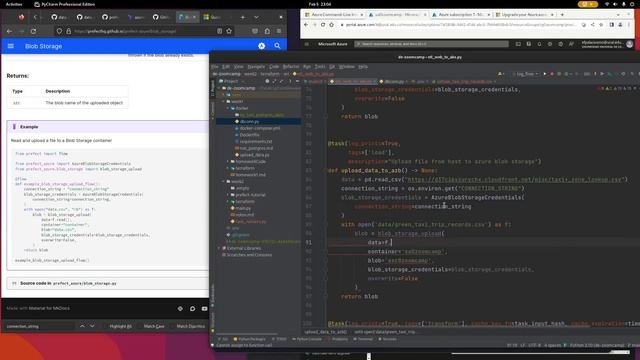Collapse the week1 folder in project tree
Screen dimensions: 640x360
[x=224, y=101]
